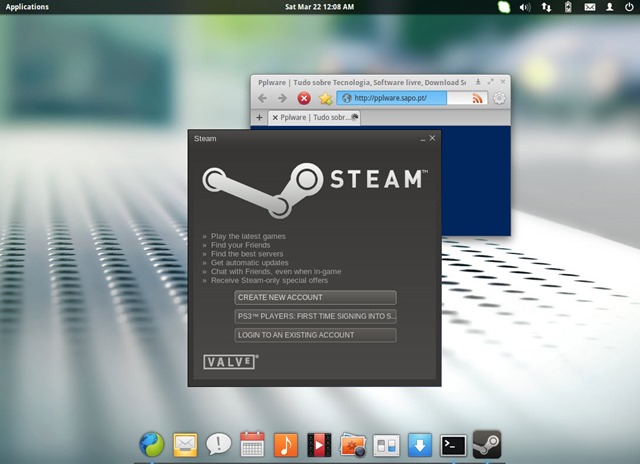Click the green chat indicator in panel
The image size is (640, 464).
(504, 7)
